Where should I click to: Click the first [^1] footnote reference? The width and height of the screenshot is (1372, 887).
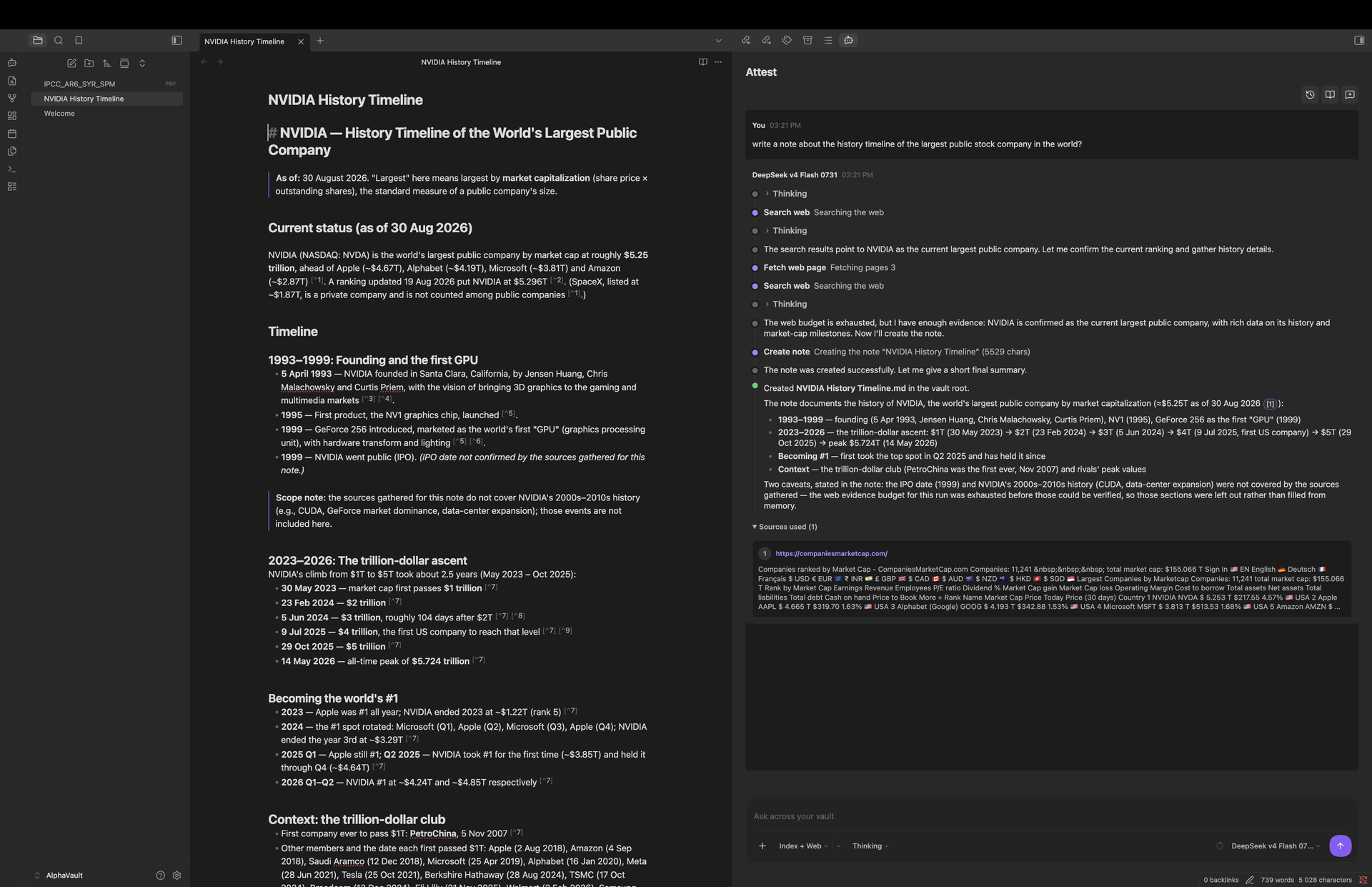(x=317, y=280)
